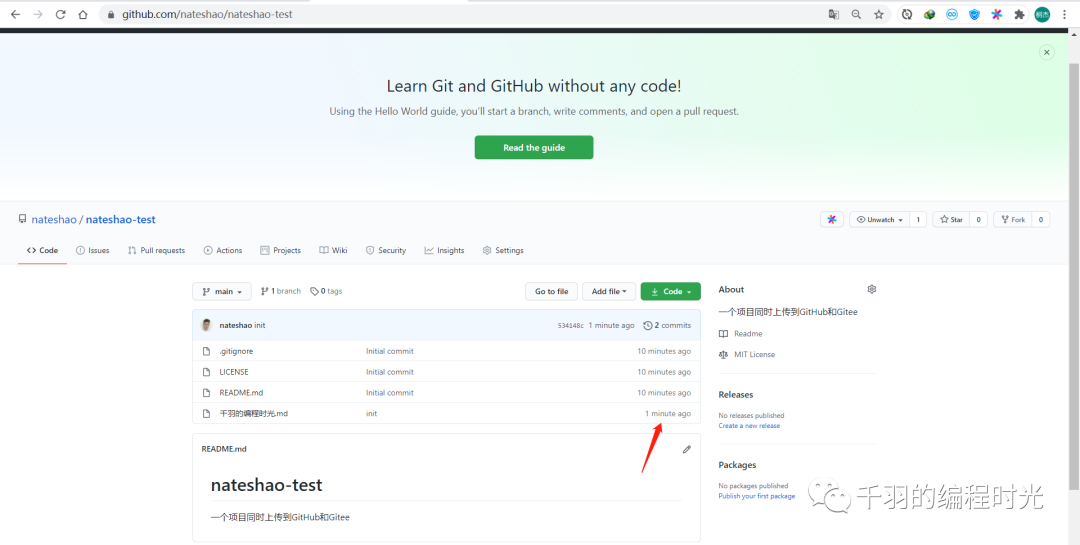Screen dimensions: 1080x545
Task: Open the nateshao-test repository link
Action: (121, 220)
